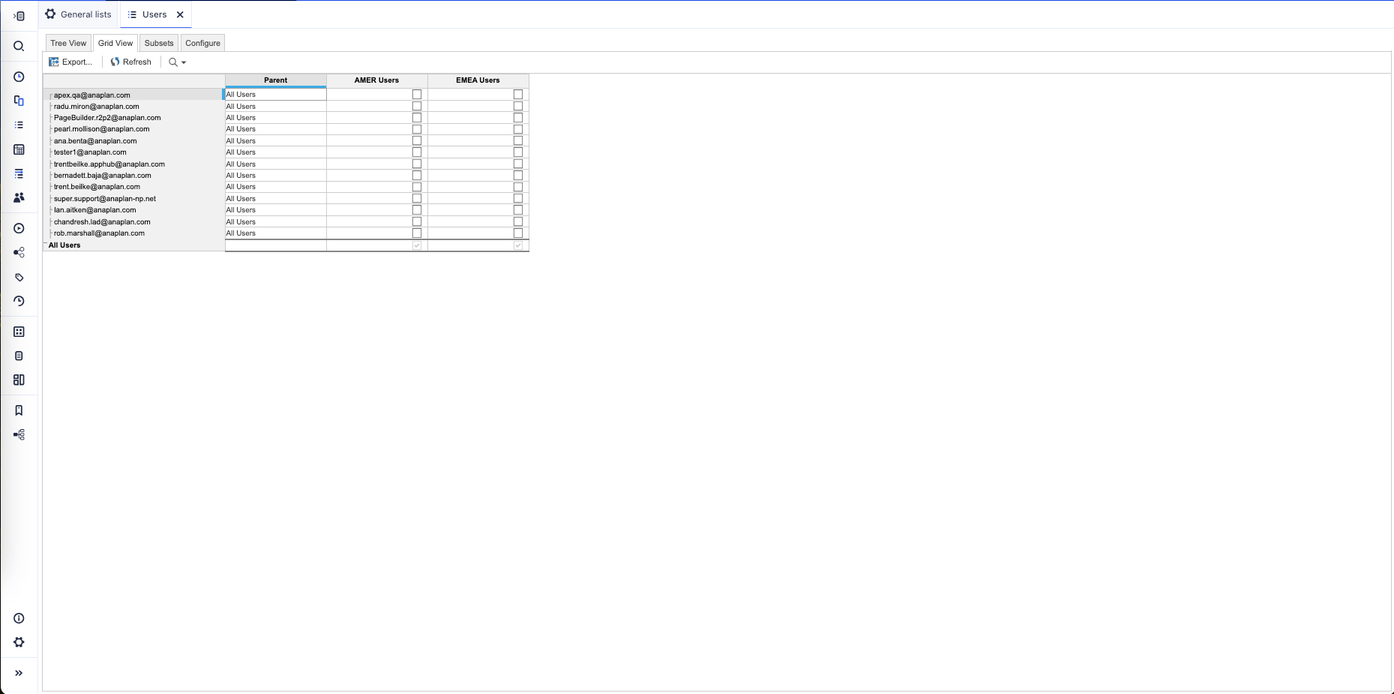Open the tag sidebar icon

point(19,277)
